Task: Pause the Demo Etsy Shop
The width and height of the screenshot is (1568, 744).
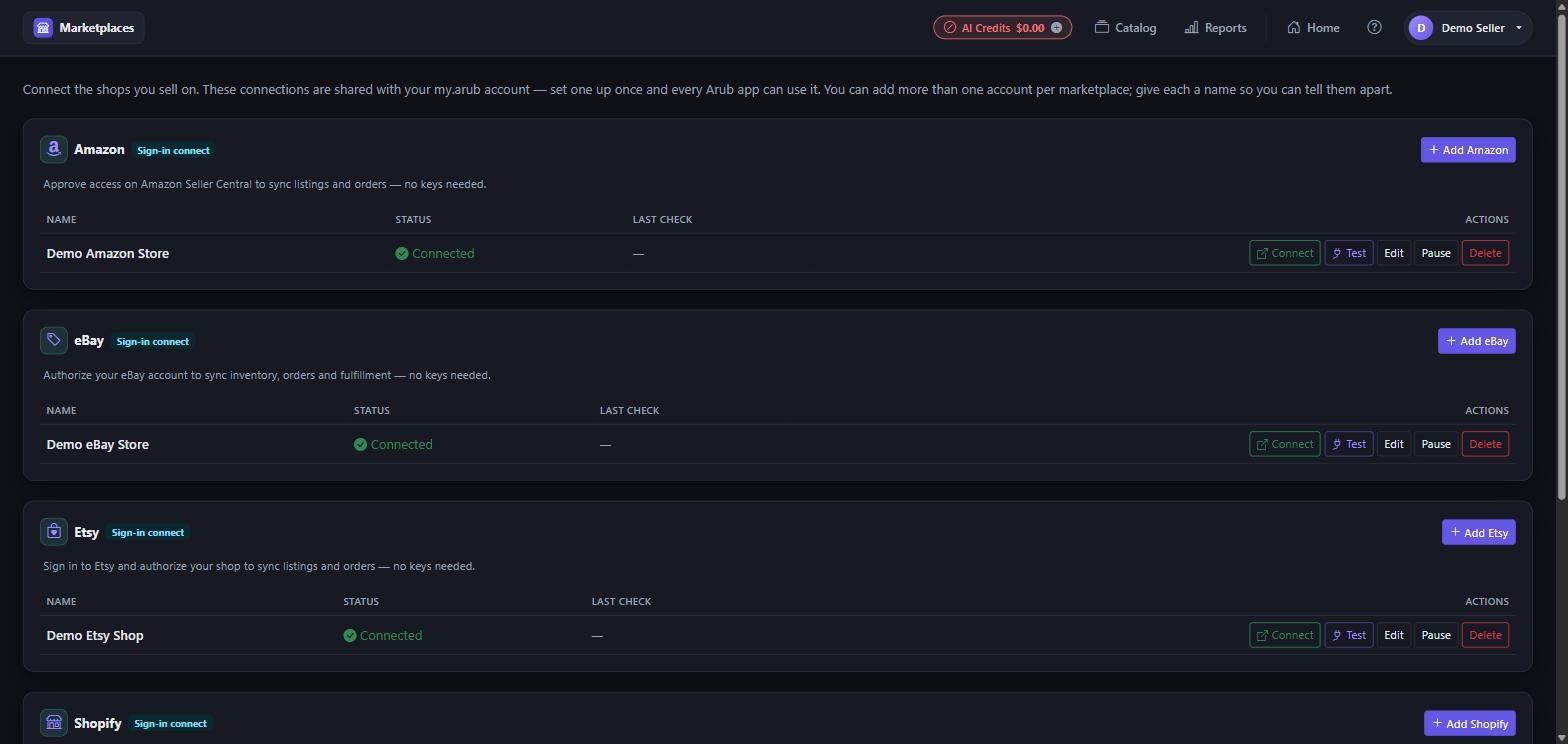Action: pyautogui.click(x=1436, y=635)
